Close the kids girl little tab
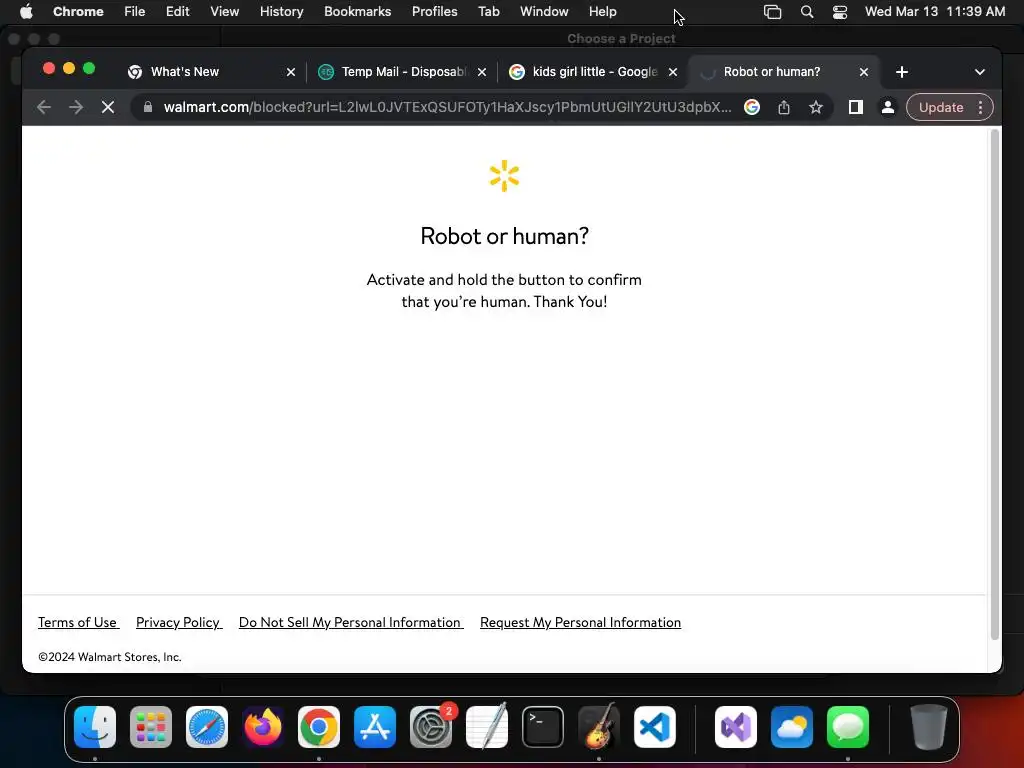This screenshot has height=768, width=1024. [673, 72]
